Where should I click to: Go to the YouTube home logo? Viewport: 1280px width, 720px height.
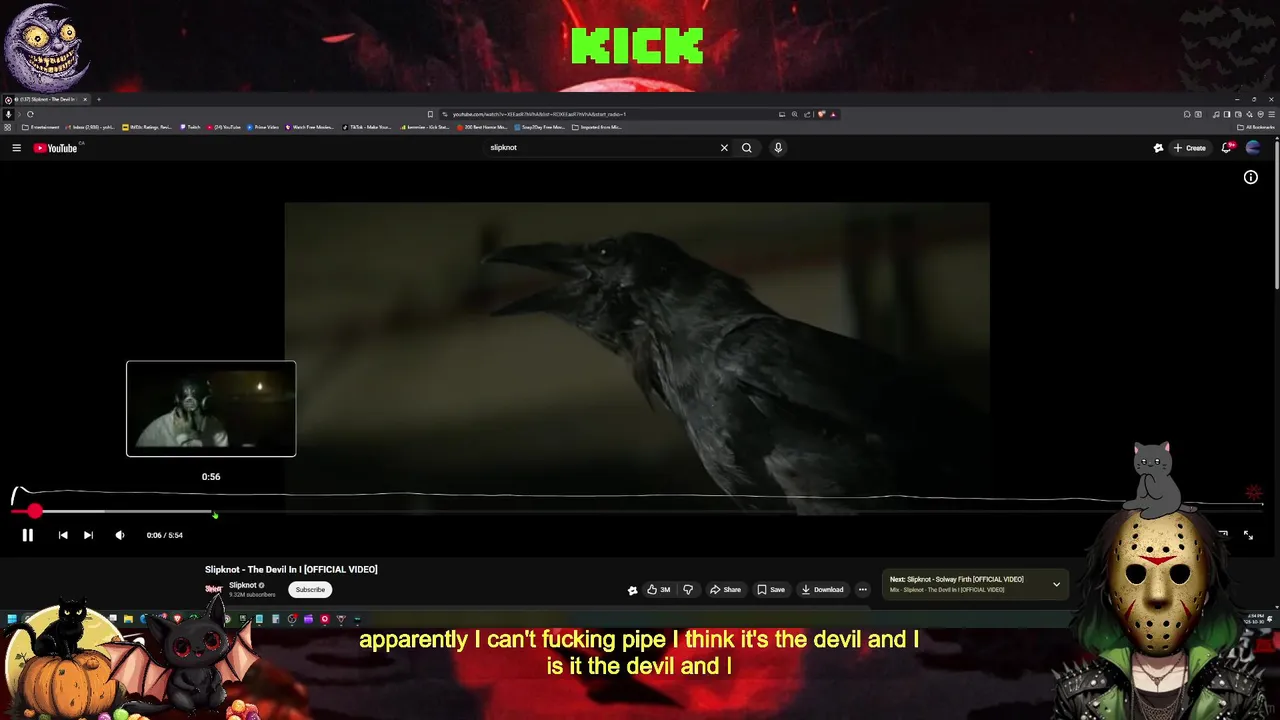click(55, 148)
